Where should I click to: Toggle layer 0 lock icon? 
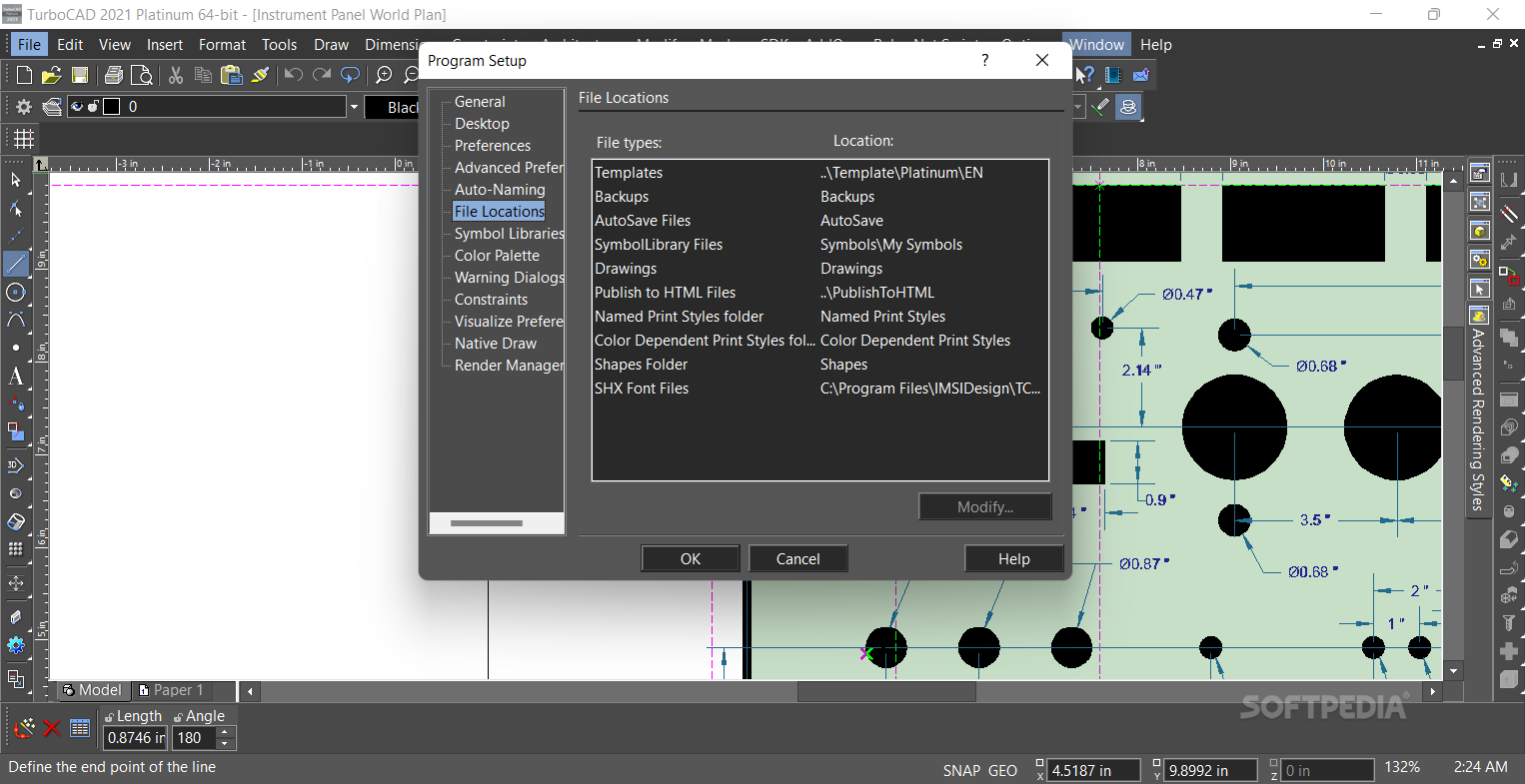tap(93, 107)
